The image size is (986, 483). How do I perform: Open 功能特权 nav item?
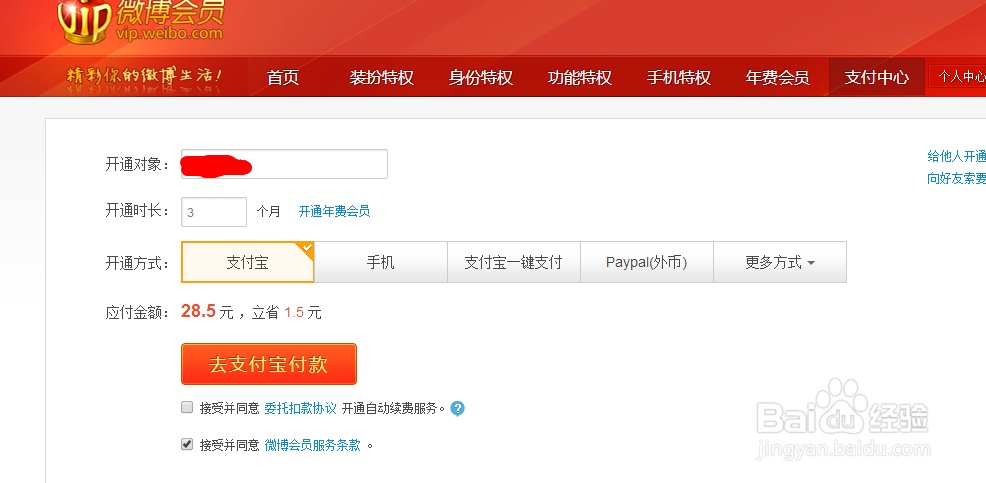tap(580, 77)
